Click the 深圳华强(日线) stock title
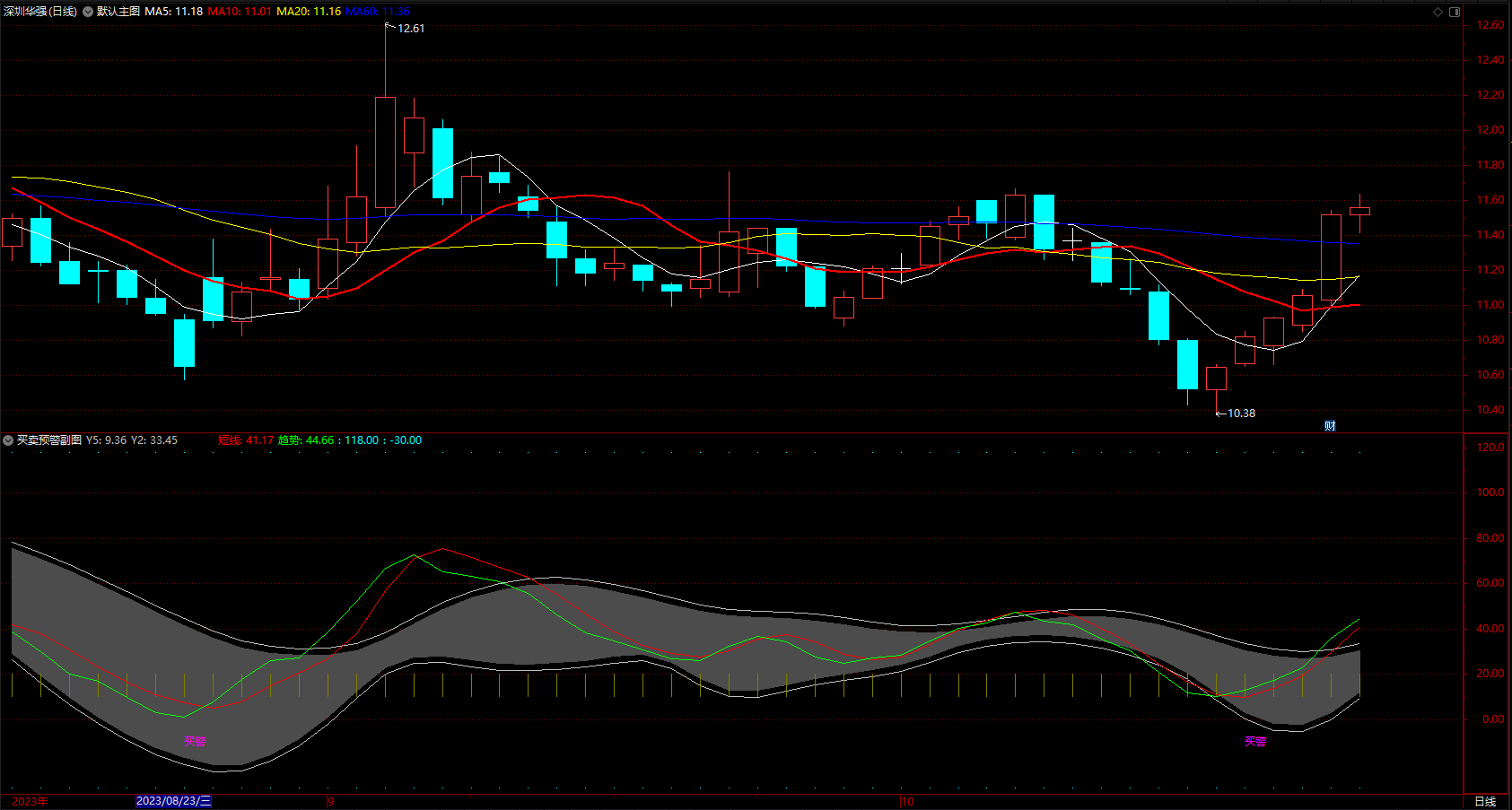The image size is (1512, 810). [40, 12]
